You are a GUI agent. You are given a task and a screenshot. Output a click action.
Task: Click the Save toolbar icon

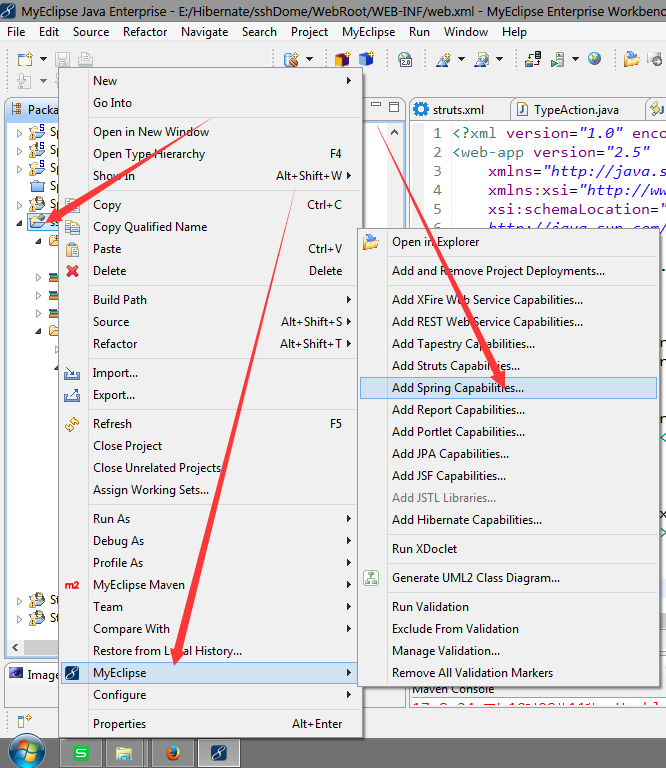tap(62, 59)
